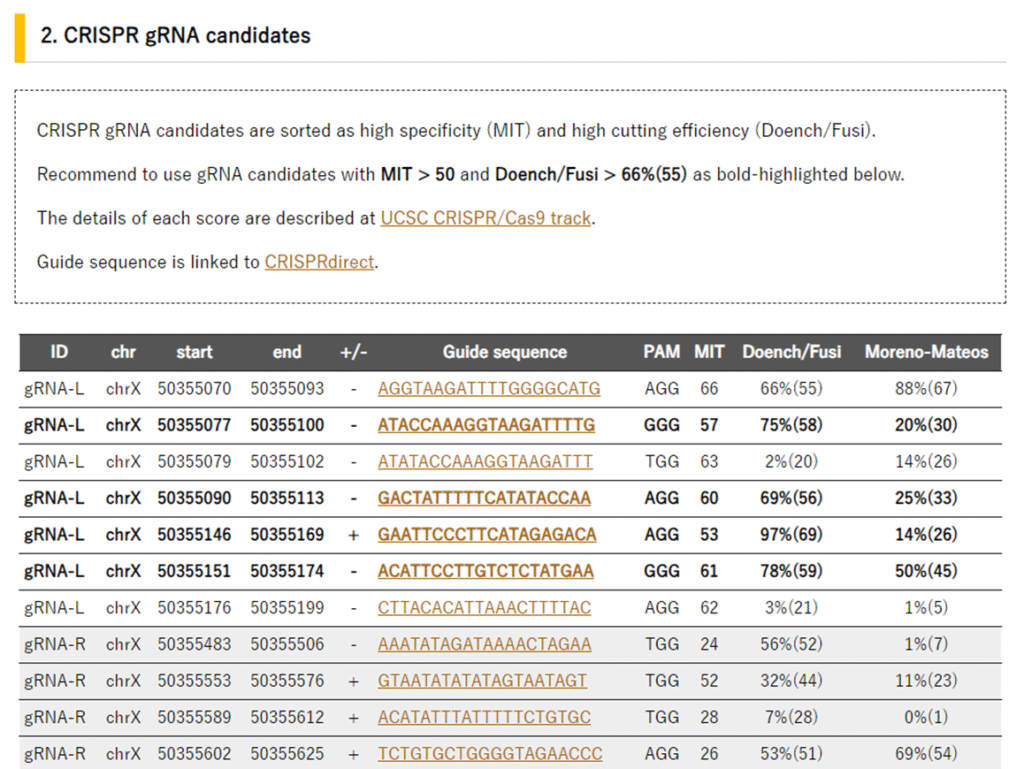
Task: Click the CRISPR gRNA candidates section heading
Action: click(x=175, y=36)
